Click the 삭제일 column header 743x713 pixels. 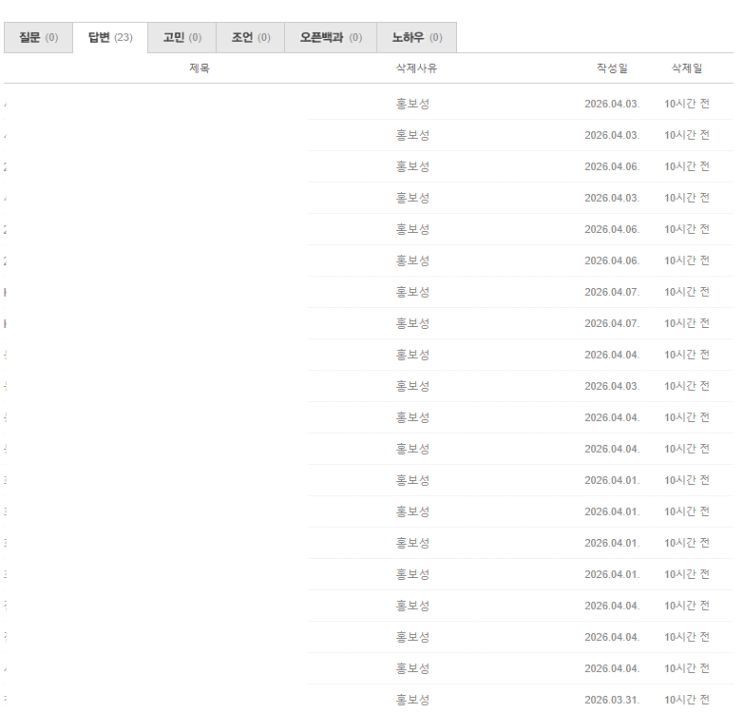687,68
